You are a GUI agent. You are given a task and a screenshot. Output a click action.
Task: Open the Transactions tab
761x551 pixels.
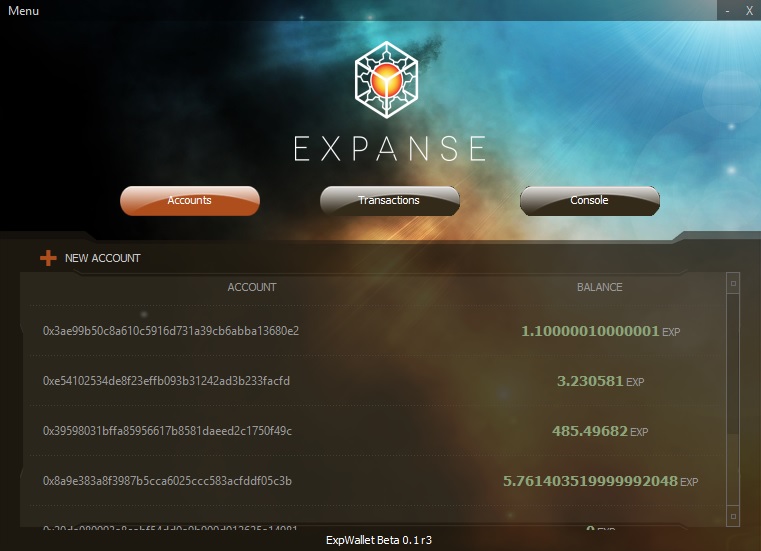pos(390,200)
